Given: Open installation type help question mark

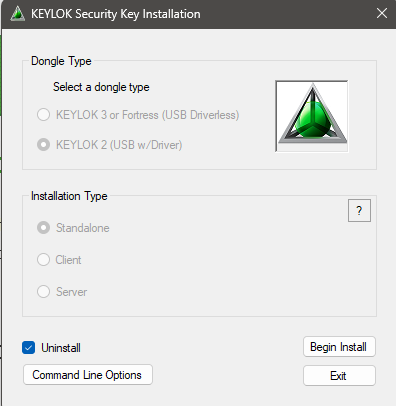Looking at the screenshot, I should [359, 210].
